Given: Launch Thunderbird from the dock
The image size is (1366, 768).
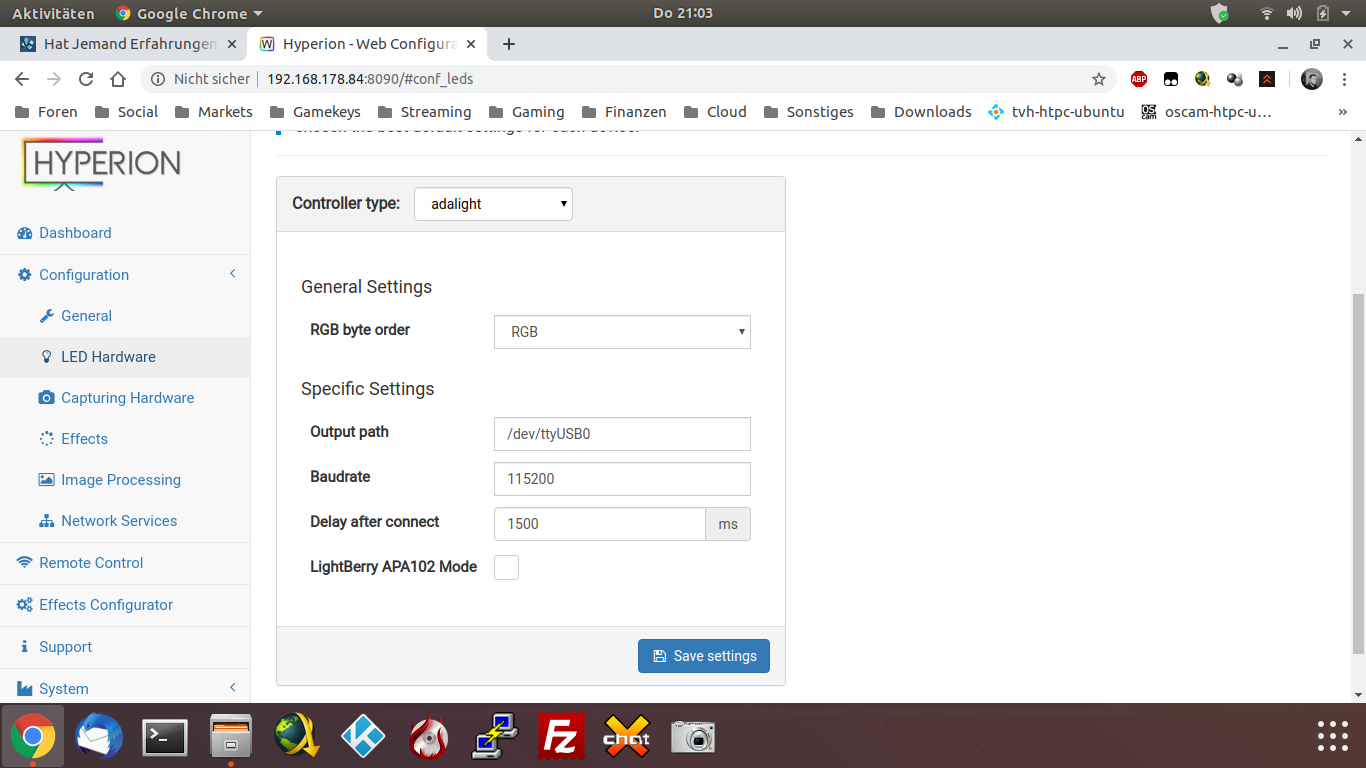Looking at the screenshot, I should (99, 738).
